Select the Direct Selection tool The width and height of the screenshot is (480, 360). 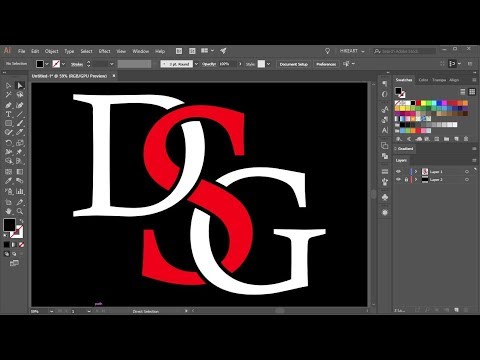[20, 86]
